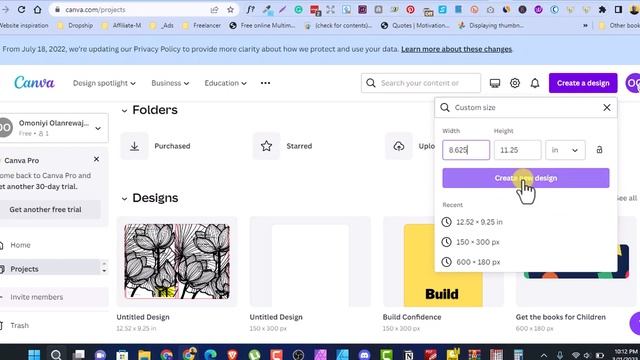Open the Dropship bookmark folder
This screenshot has width=640, height=360.
click(x=75, y=25)
